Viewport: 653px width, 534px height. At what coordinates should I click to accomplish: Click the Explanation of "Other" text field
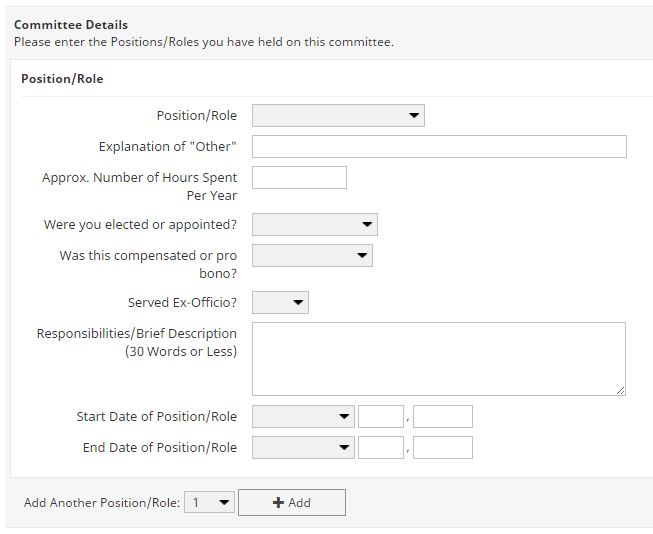tap(439, 147)
